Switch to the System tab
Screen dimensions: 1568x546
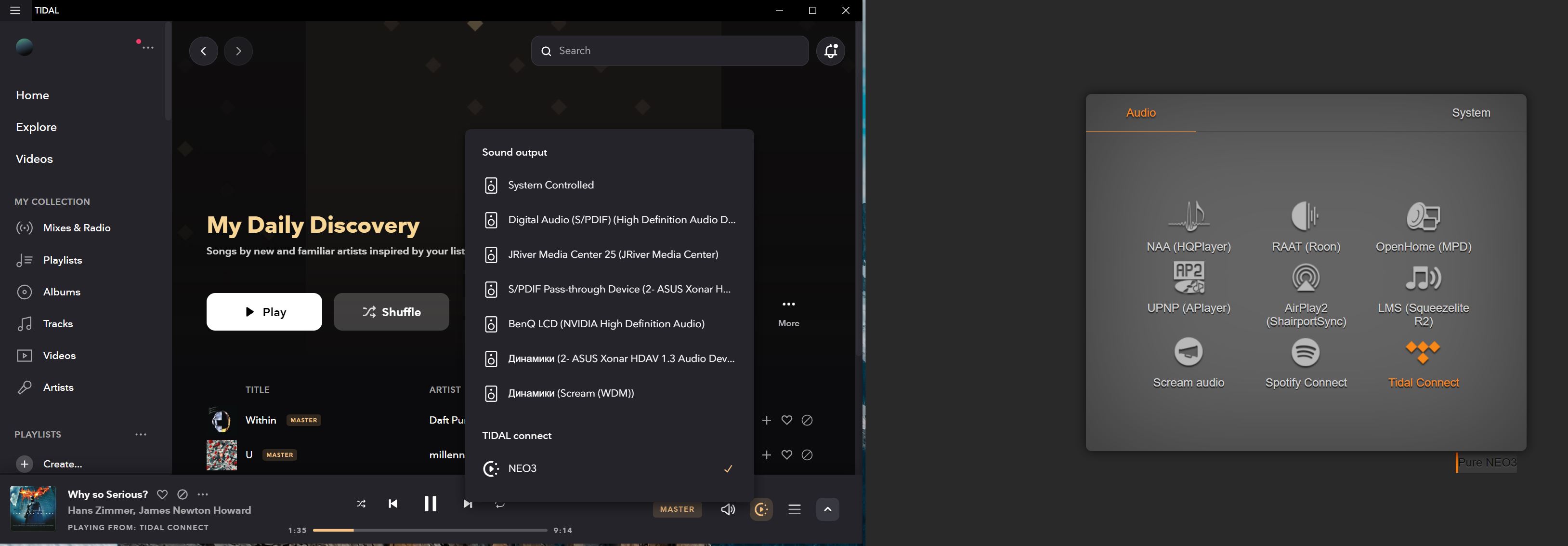[1471, 113]
